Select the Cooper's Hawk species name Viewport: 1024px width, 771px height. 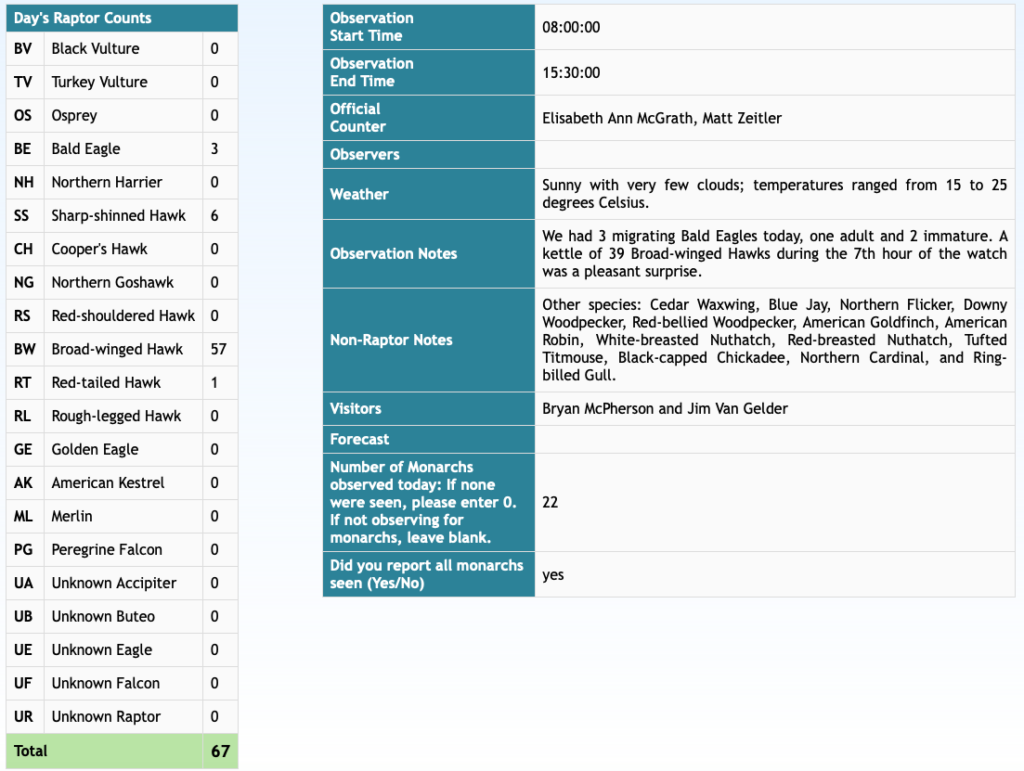point(99,249)
